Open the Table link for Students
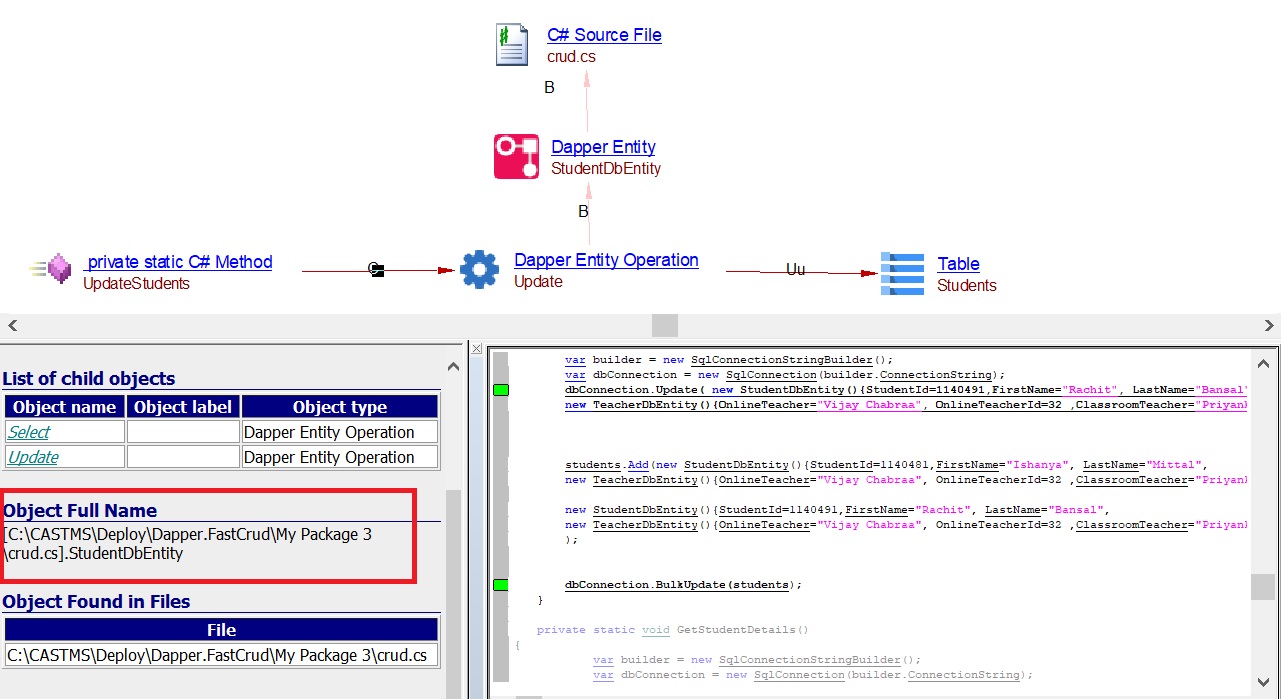This screenshot has height=699, width=1281. (x=958, y=264)
